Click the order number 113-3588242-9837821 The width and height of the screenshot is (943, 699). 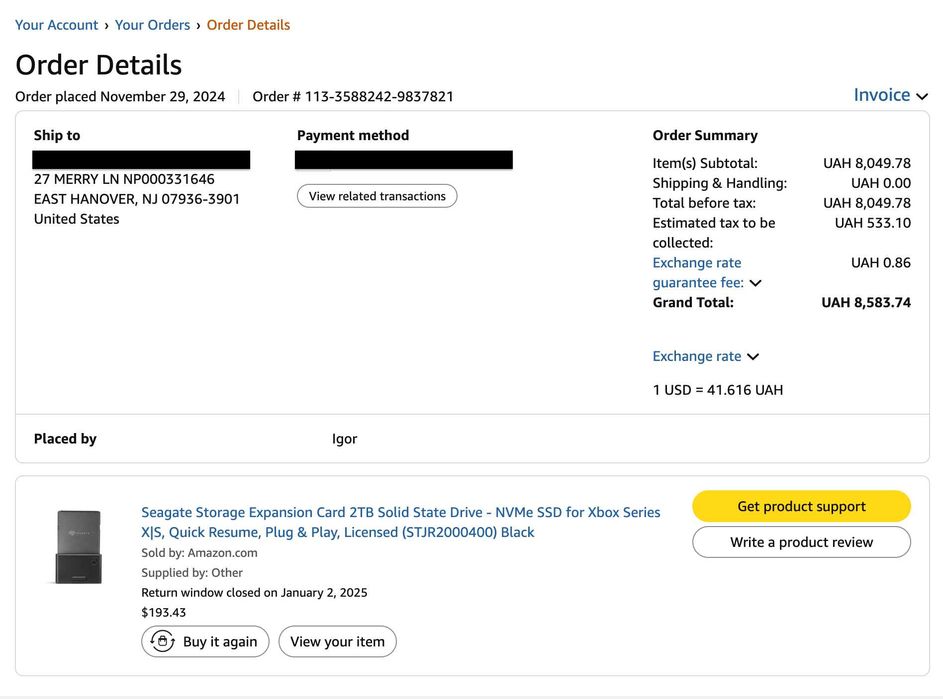[379, 97]
